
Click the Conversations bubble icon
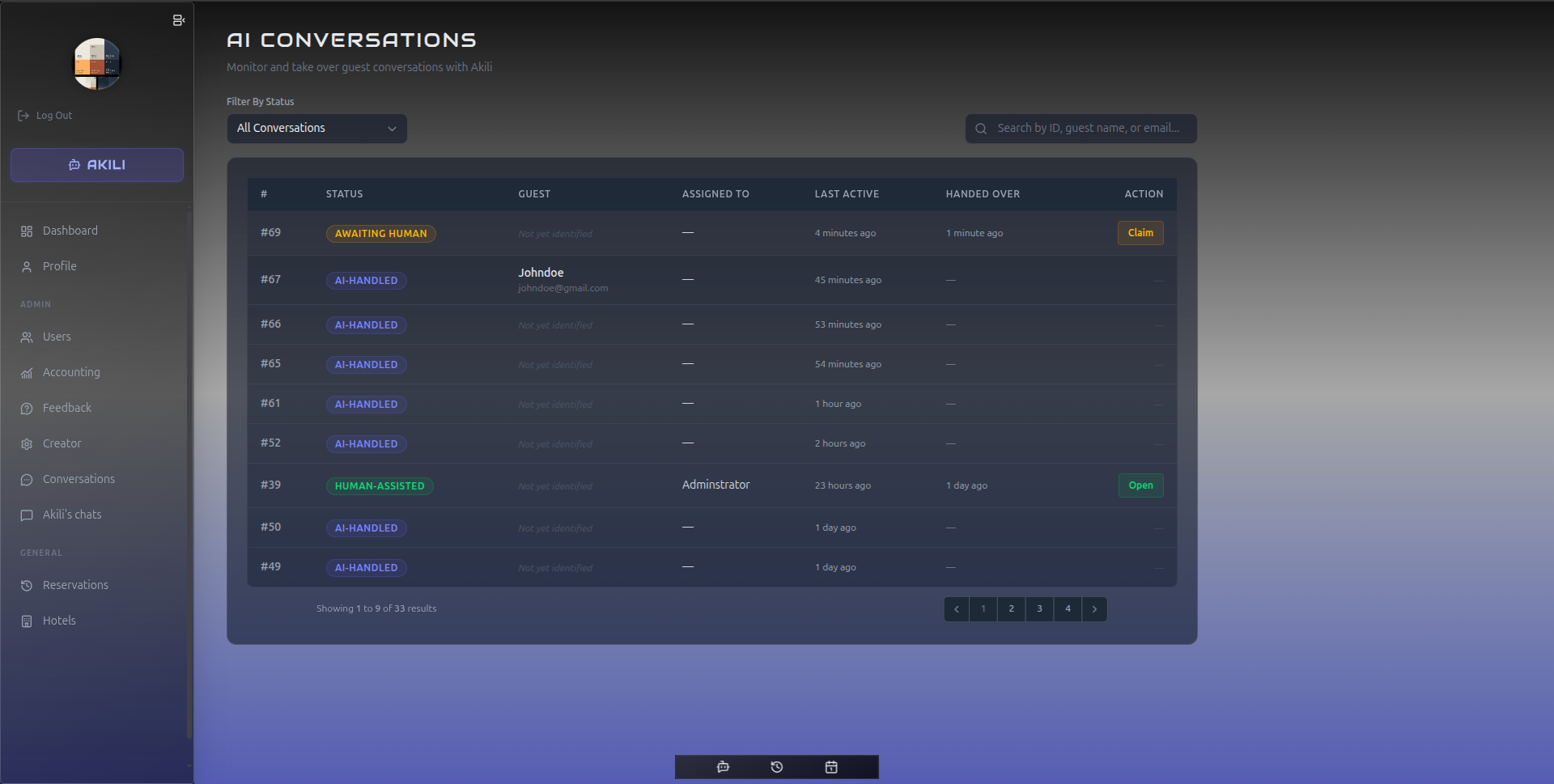coord(27,480)
